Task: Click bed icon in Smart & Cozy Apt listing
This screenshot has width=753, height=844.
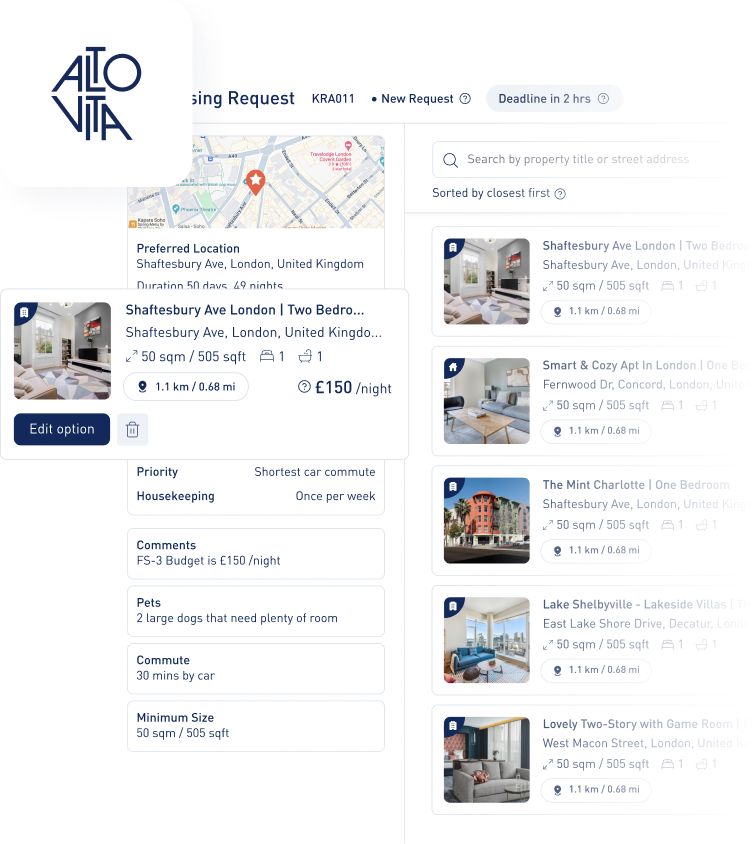Action: pos(667,405)
